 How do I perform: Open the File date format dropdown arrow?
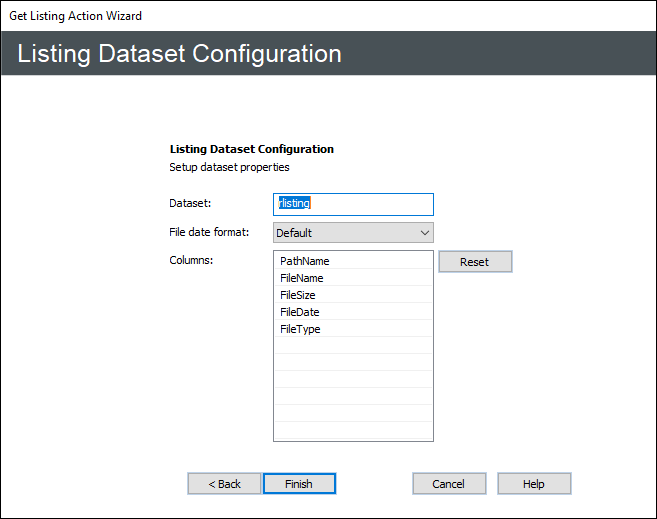pyautogui.click(x=424, y=233)
